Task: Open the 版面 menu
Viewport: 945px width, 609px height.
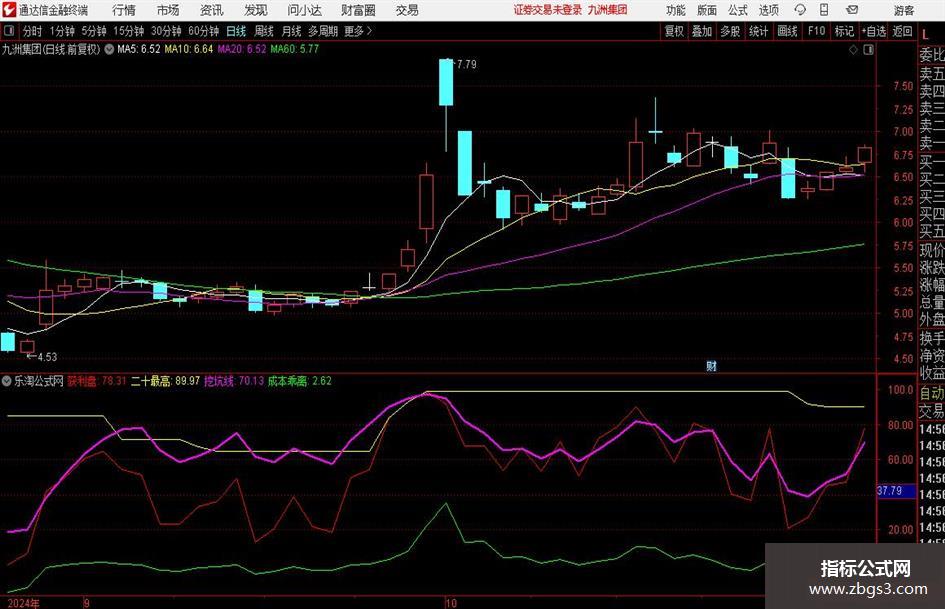Action: click(707, 10)
